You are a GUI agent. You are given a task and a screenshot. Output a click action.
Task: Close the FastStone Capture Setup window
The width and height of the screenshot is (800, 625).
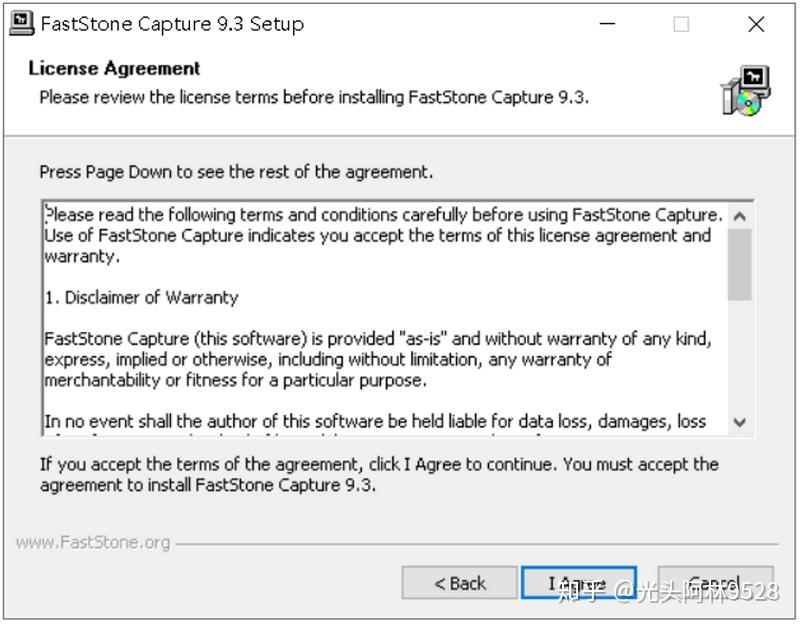[756, 24]
